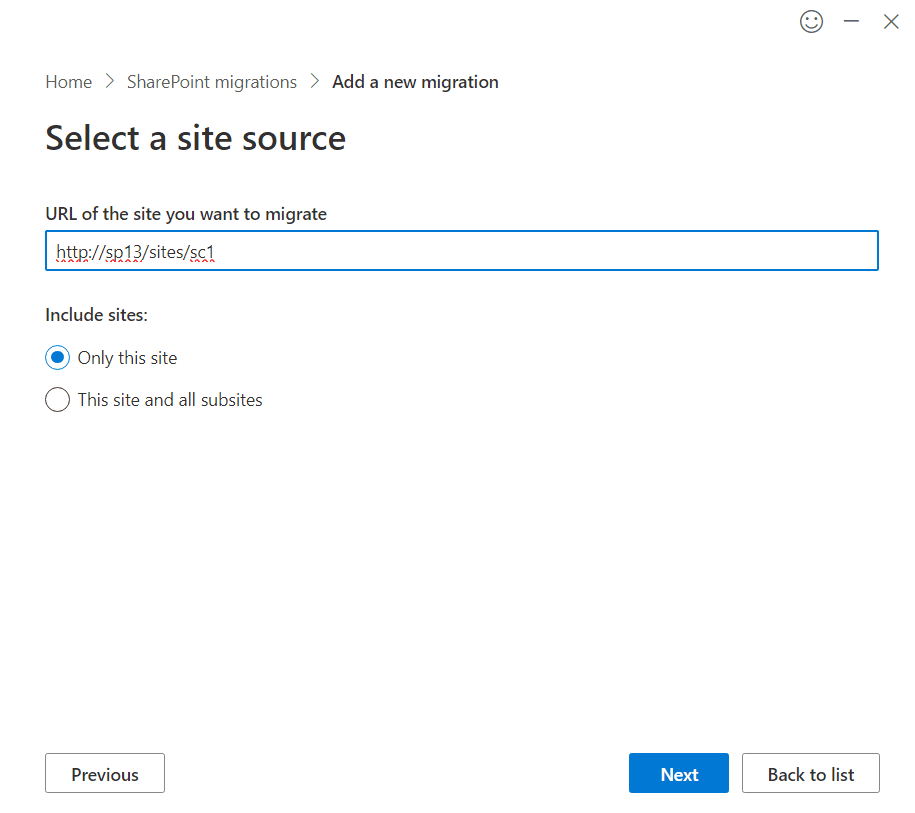Minimize the migration tool window
Image resolution: width=915 pixels, height=813 pixels.
coord(852,21)
